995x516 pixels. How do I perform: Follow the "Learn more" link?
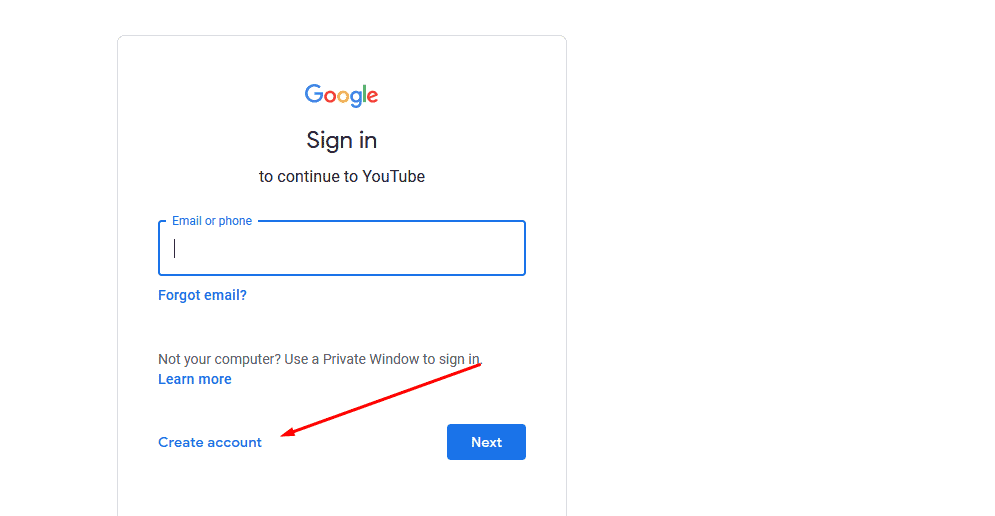[x=195, y=379]
